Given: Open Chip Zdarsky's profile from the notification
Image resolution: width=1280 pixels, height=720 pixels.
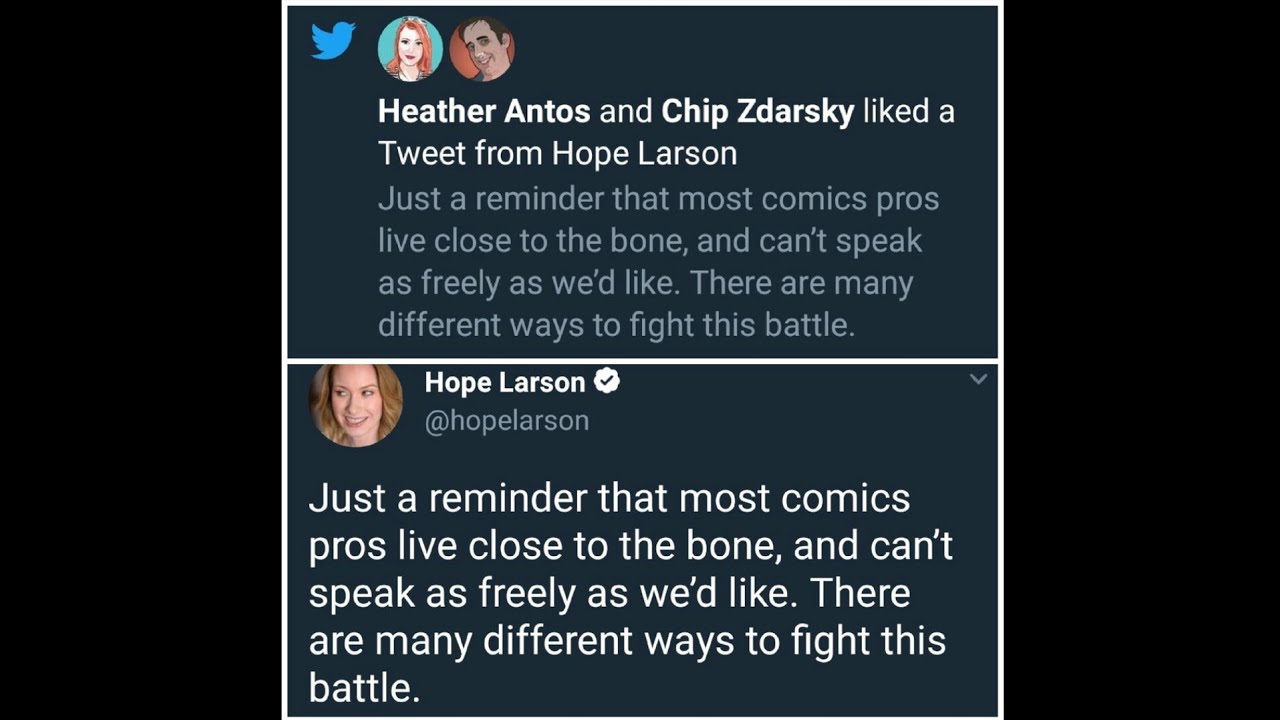Looking at the screenshot, I should pyautogui.click(x=757, y=111).
